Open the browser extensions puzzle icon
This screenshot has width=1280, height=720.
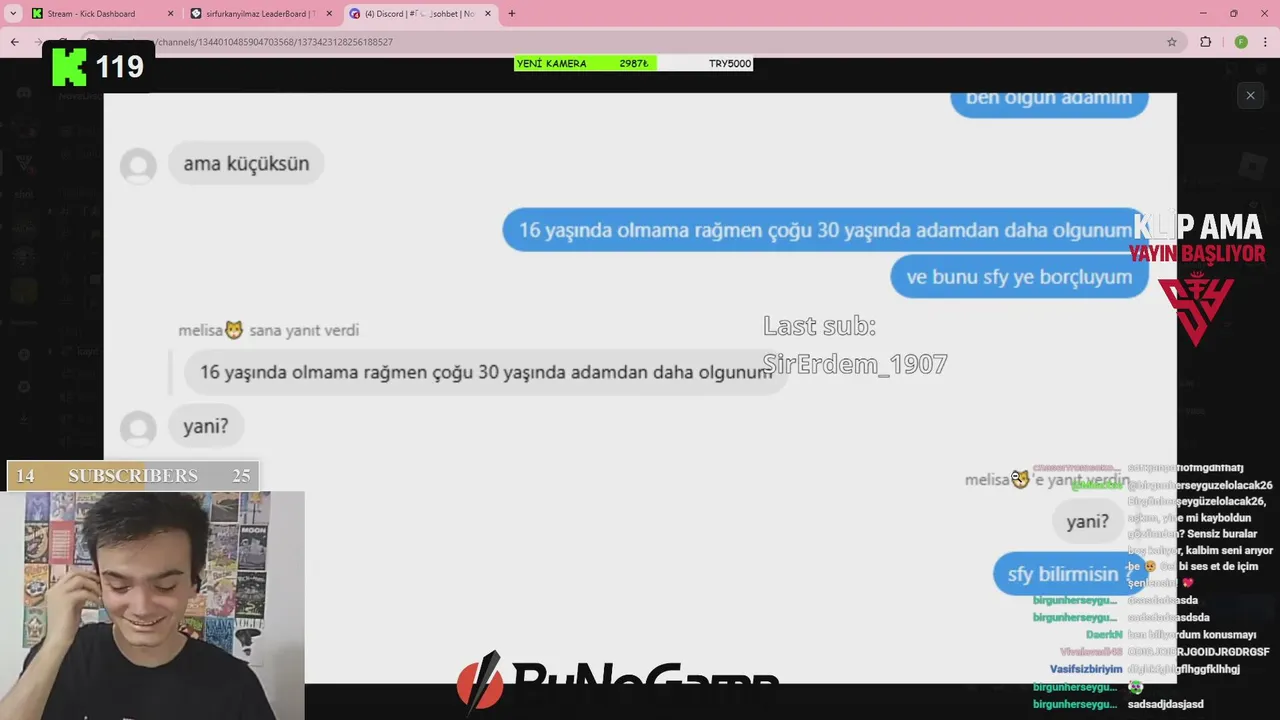(1205, 42)
